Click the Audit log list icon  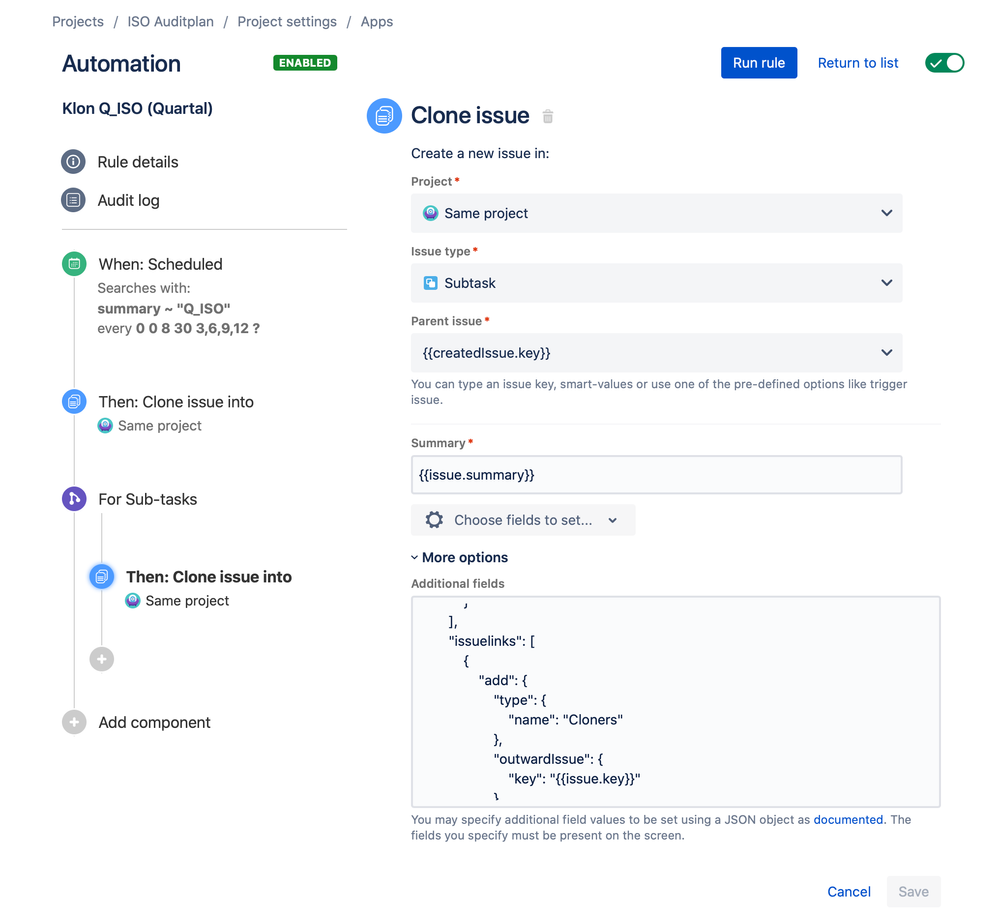point(73,200)
